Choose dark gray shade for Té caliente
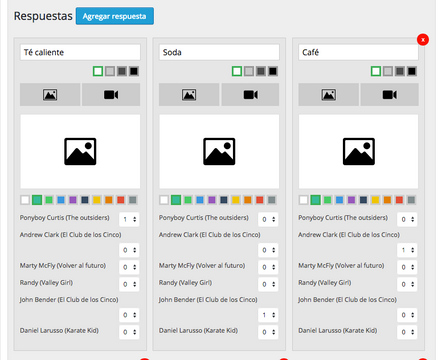The image size is (442, 360). tap(122, 71)
